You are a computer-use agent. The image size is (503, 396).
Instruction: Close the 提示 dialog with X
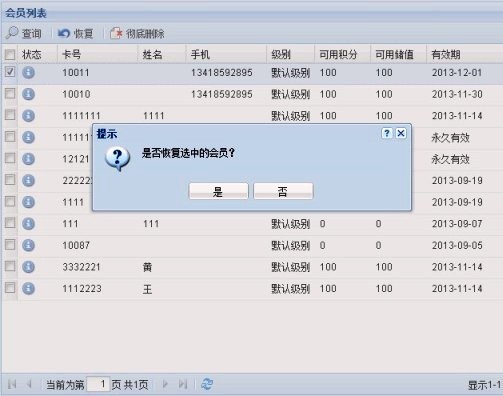(401, 133)
